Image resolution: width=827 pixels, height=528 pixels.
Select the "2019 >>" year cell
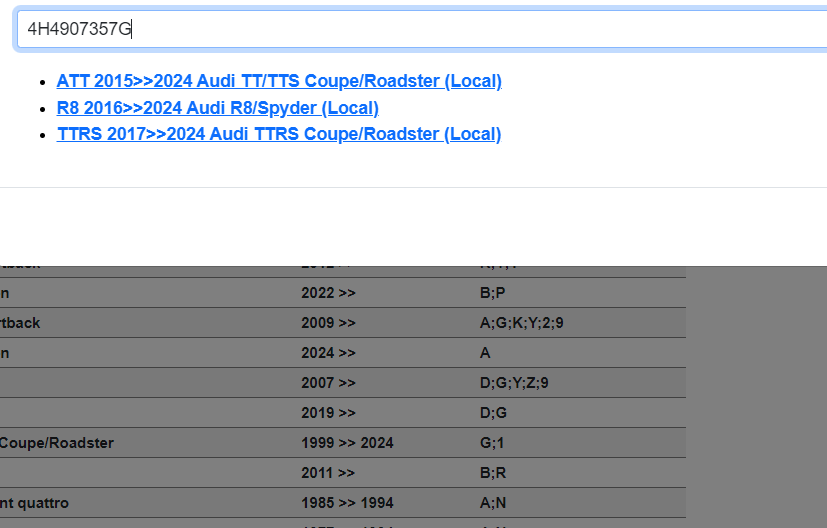(x=328, y=413)
